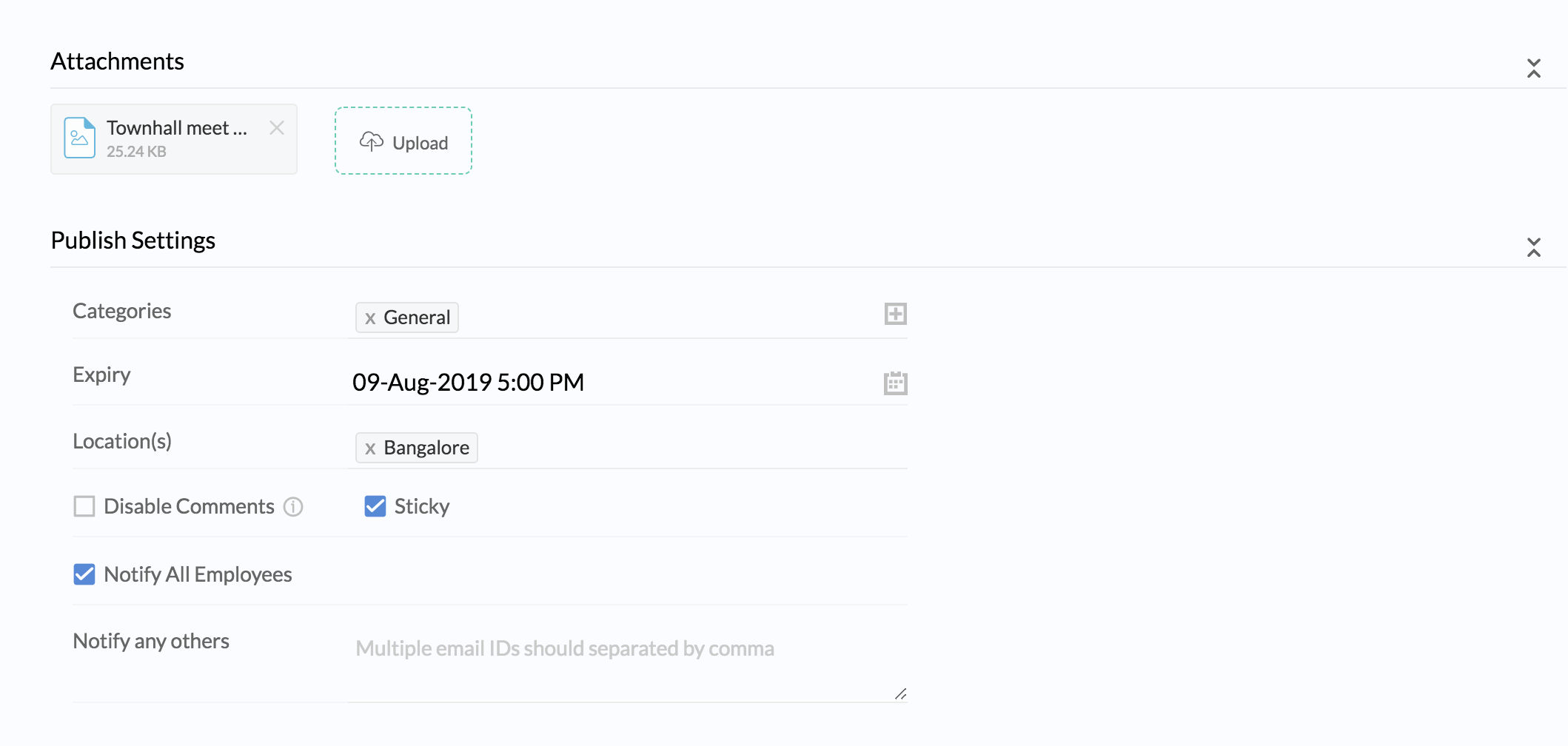Screen dimensions: 1568x746
Task: Uncheck the Sticky checkbox
Action: pyautogui.click(x=375, y=506)
